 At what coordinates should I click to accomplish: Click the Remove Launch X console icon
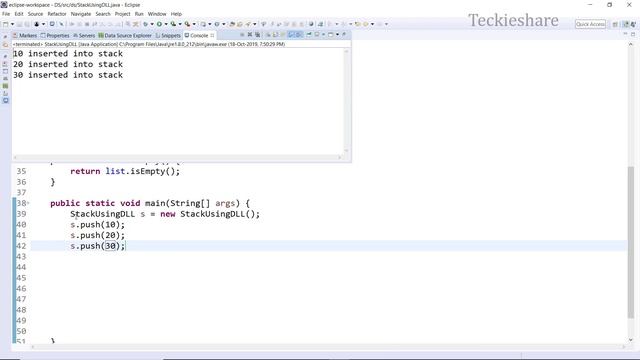pyautogui.click(x=249, y=35)
